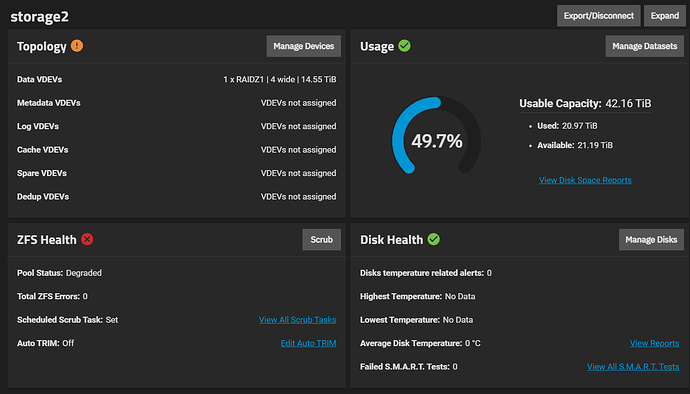Open Manage Disks in Disk Health

tap(651, 239)
